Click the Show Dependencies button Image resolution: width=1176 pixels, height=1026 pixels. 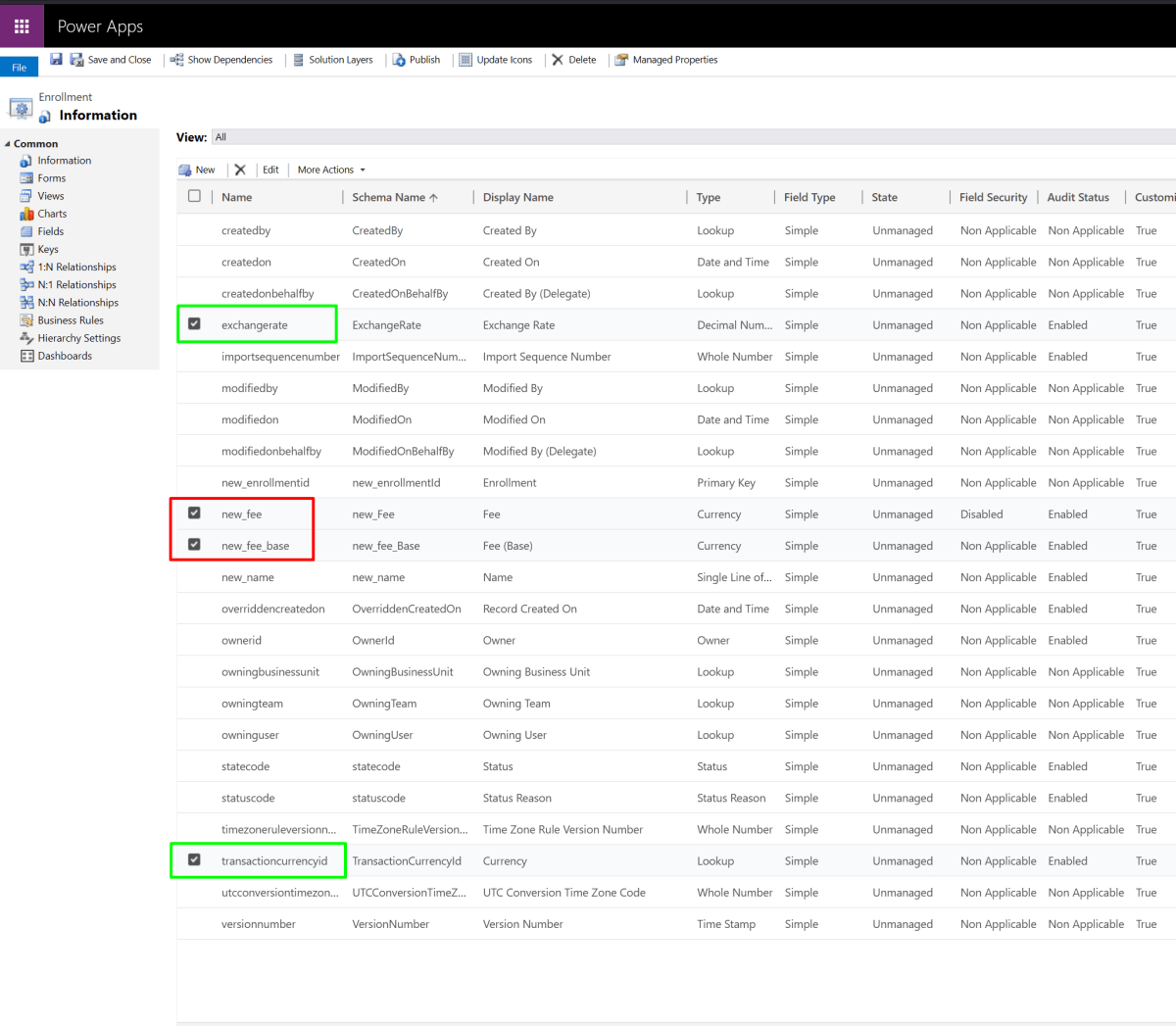click(221, 60)
